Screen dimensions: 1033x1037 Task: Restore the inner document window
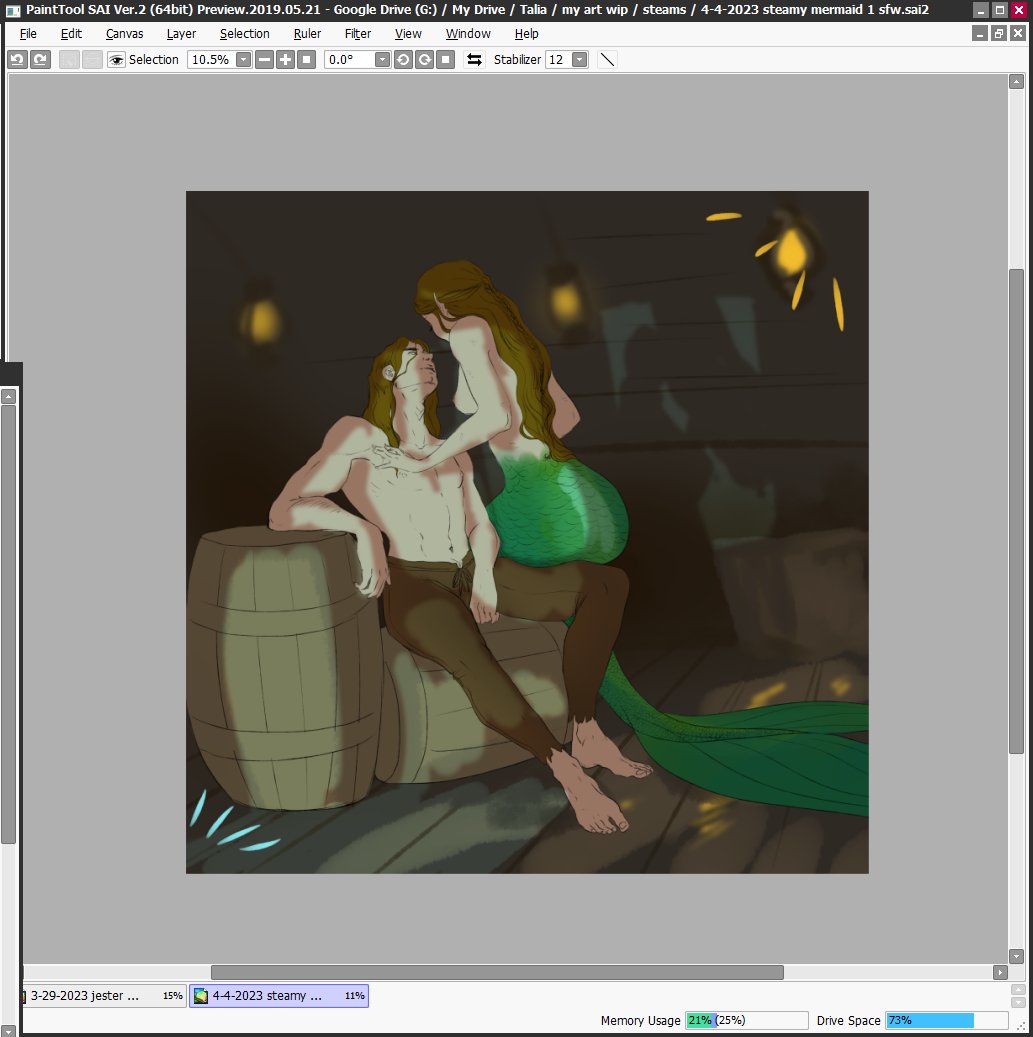999,33
